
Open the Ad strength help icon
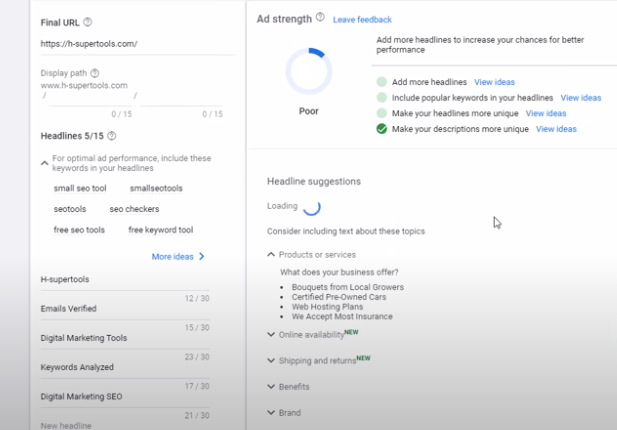coord(320,17)
